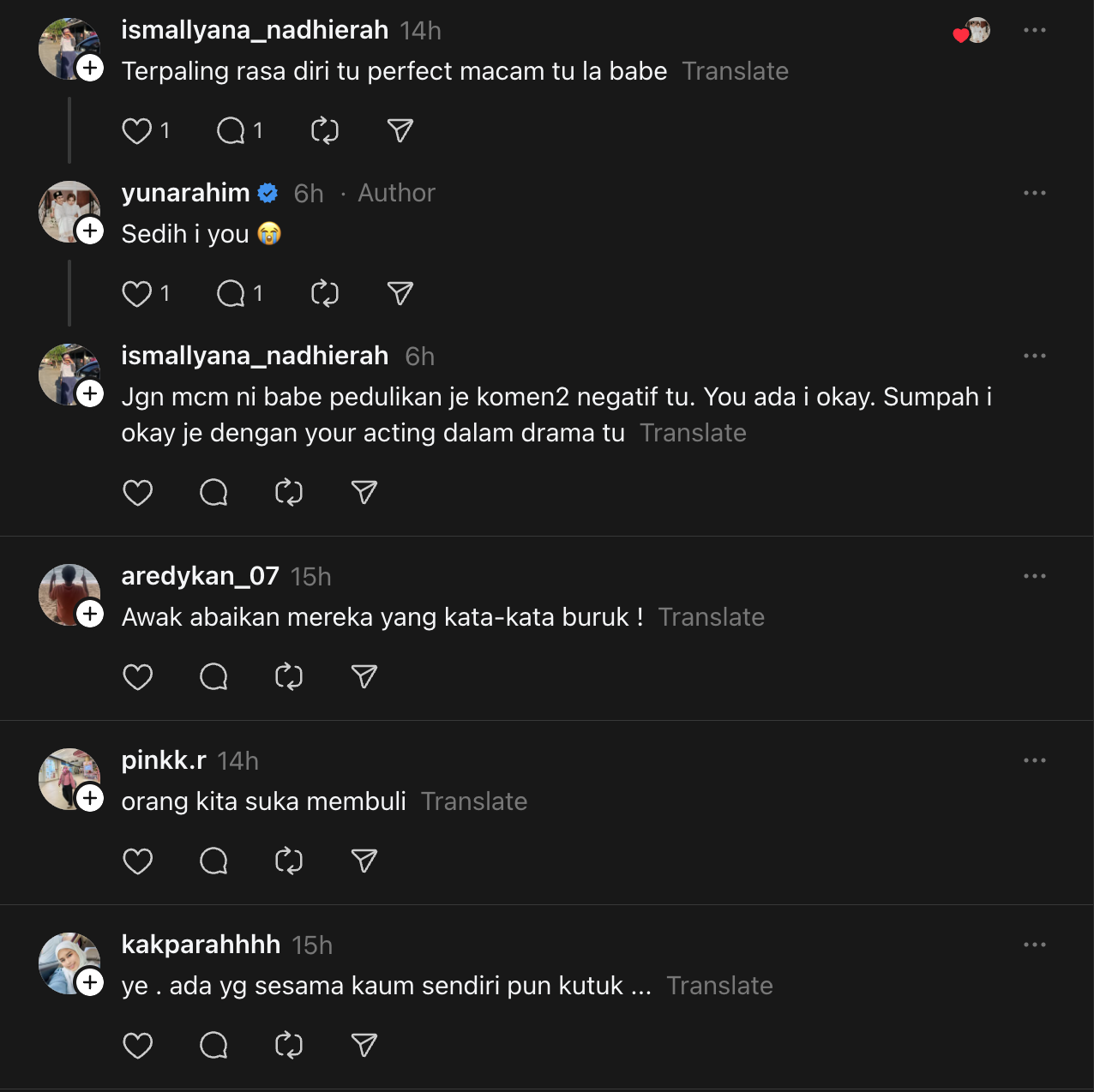
Task: Like yunarahim's "Sedih i you" reply
Action: point(137,294)
